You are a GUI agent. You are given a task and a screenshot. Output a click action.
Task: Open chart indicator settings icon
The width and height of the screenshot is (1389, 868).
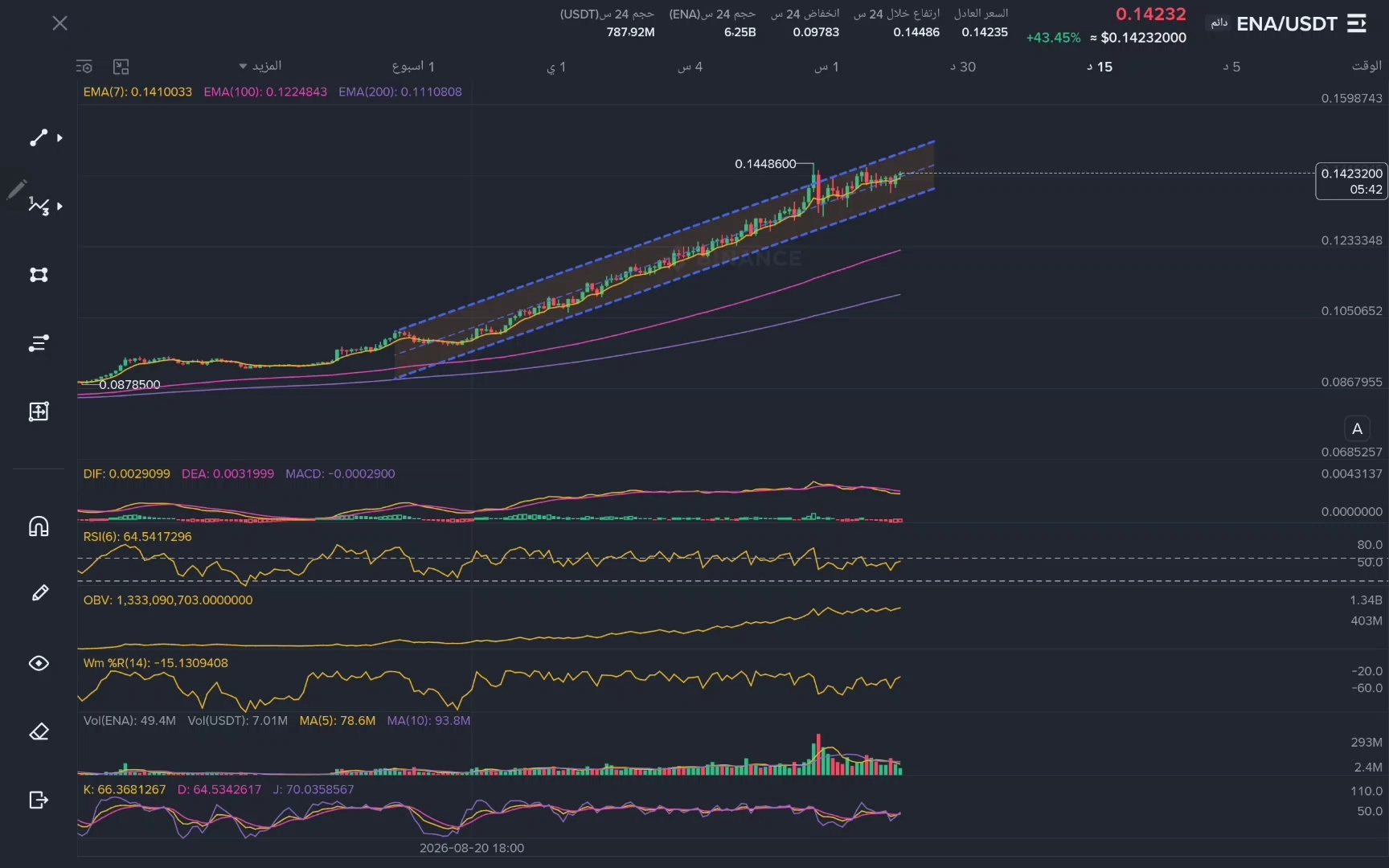tap(84, 67)
